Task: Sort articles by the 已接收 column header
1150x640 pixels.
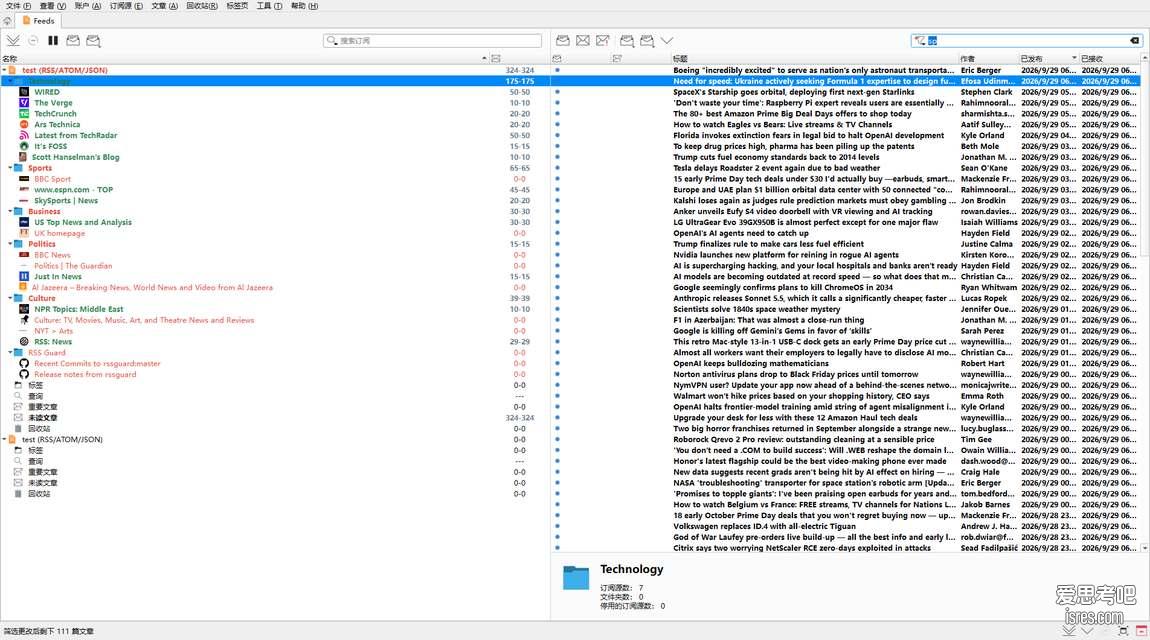Action: coord(1109,58)
